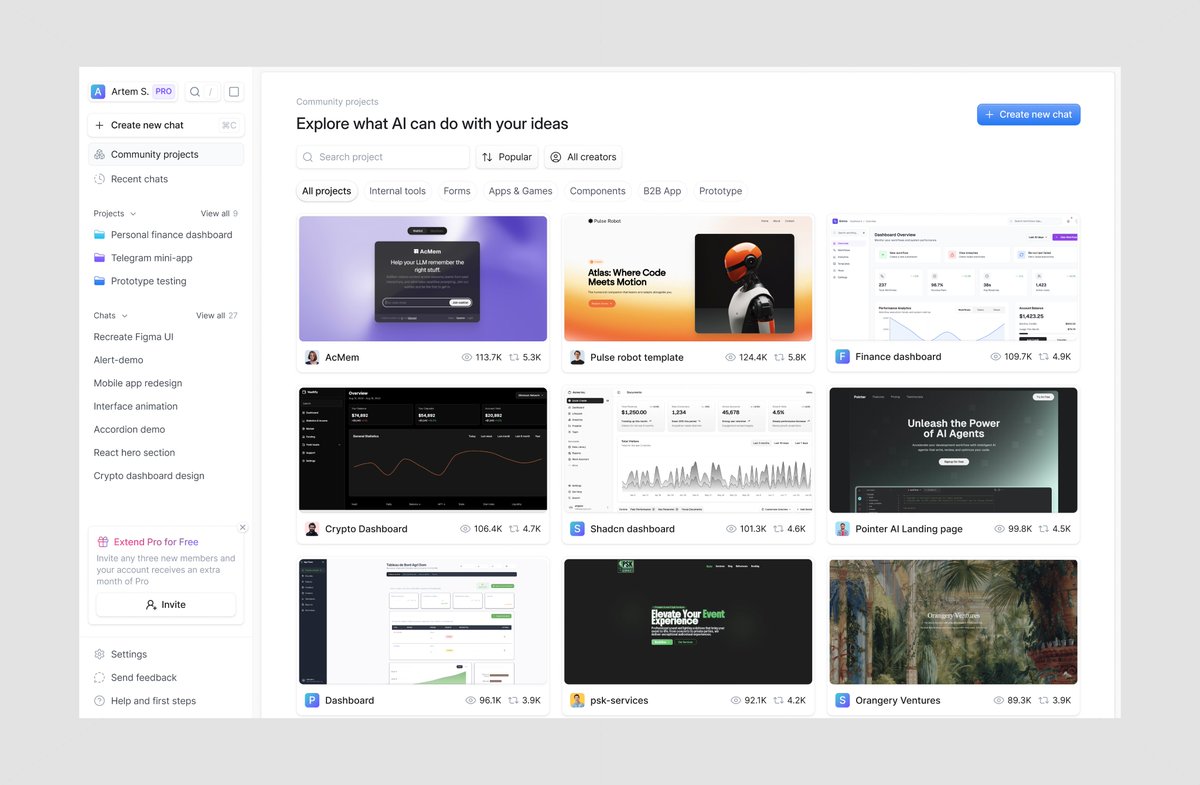Image resolution: width=1200 pixels, height=785 pixels.
Task: Collapse the Projects section chevron
Action: (133, 214)
